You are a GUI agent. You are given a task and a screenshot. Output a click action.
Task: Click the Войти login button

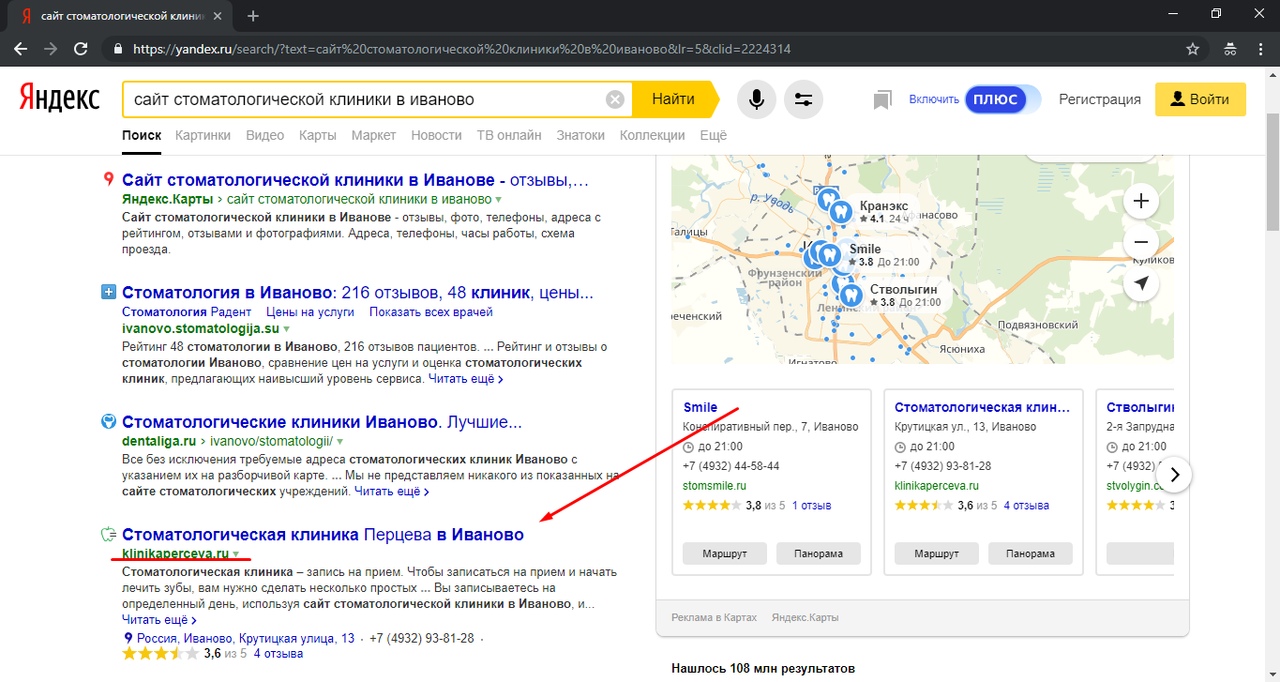pyautogui.click(x=1200, y=99)
